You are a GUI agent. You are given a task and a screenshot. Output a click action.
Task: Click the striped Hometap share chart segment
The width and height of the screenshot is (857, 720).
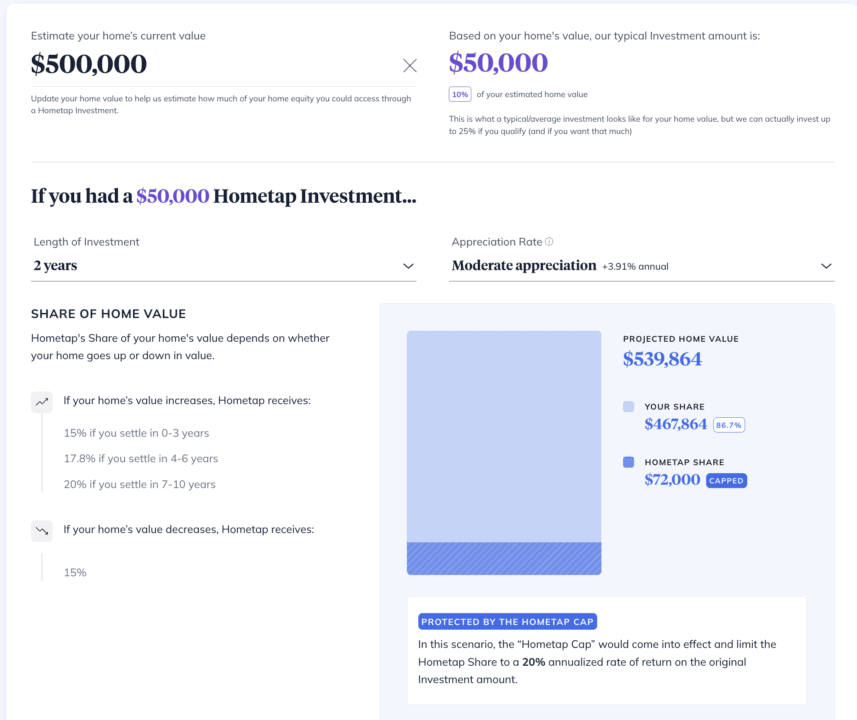click(x=503, y=558)
